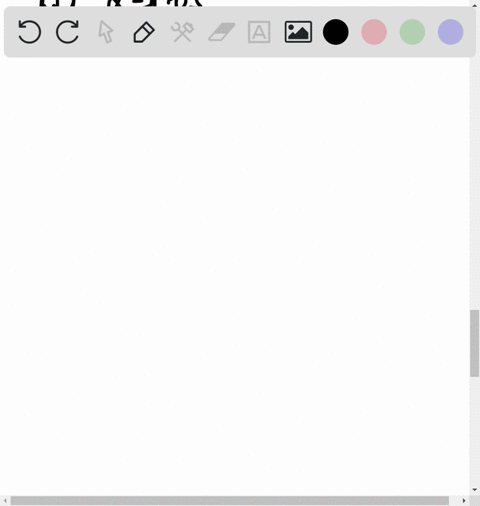Select the text box tool

tap(259, 32)
